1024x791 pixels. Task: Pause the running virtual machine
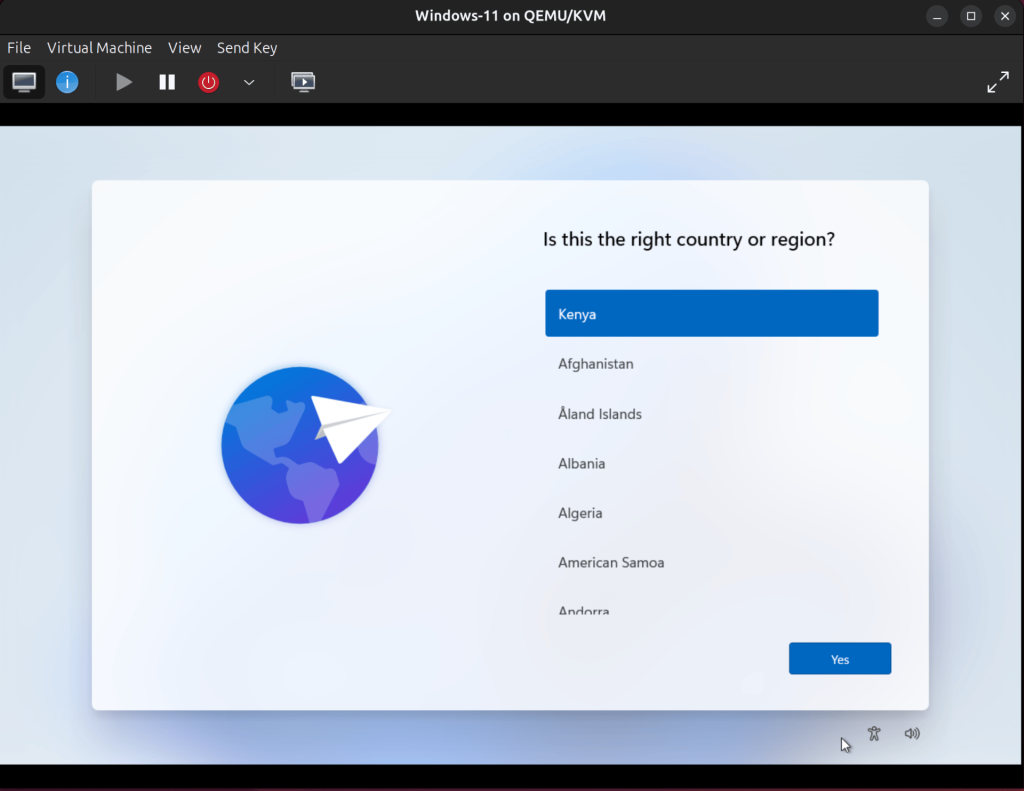[x=166, y=81]
